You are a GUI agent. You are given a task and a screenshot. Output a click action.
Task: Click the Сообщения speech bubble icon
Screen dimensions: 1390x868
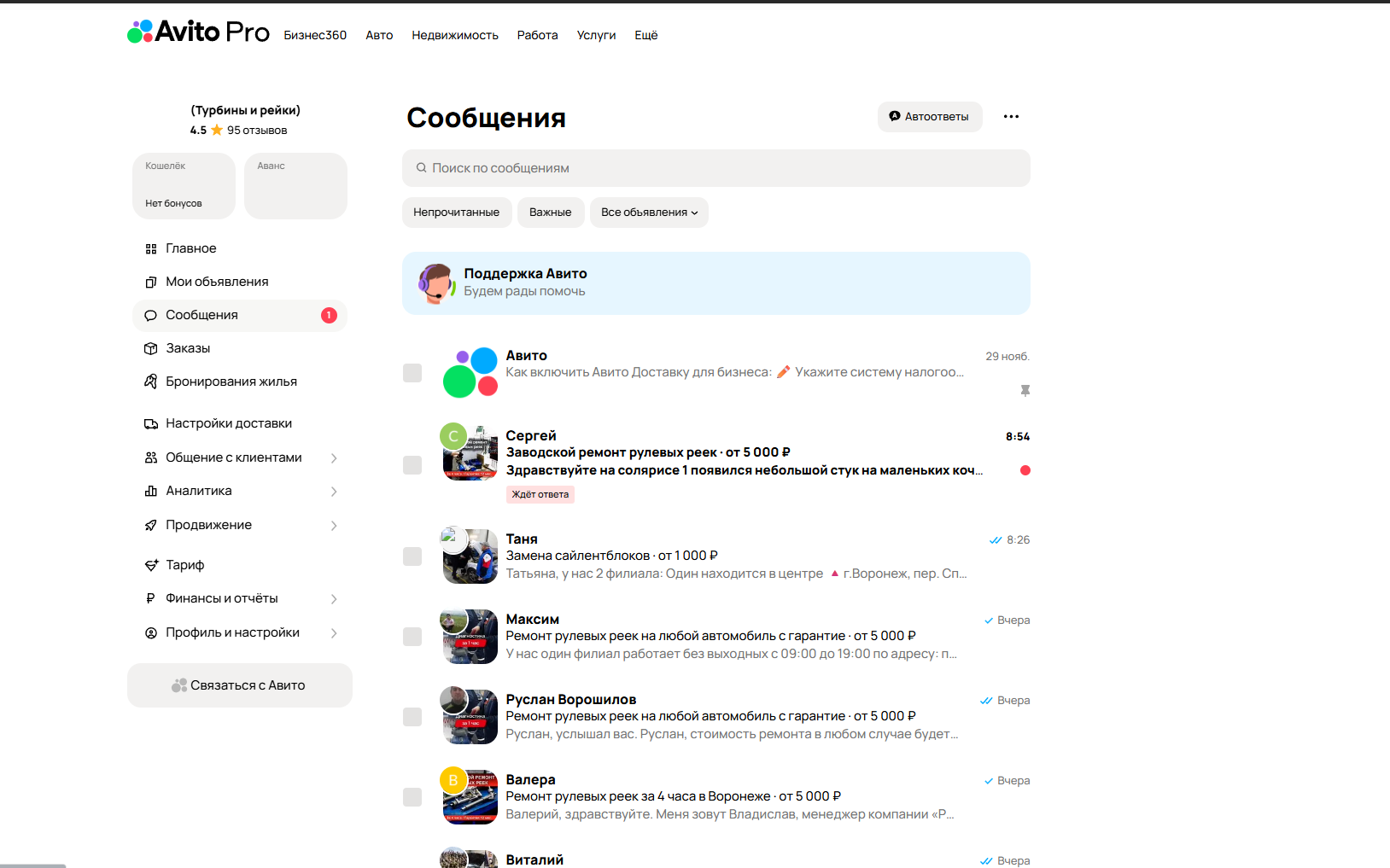151,315
